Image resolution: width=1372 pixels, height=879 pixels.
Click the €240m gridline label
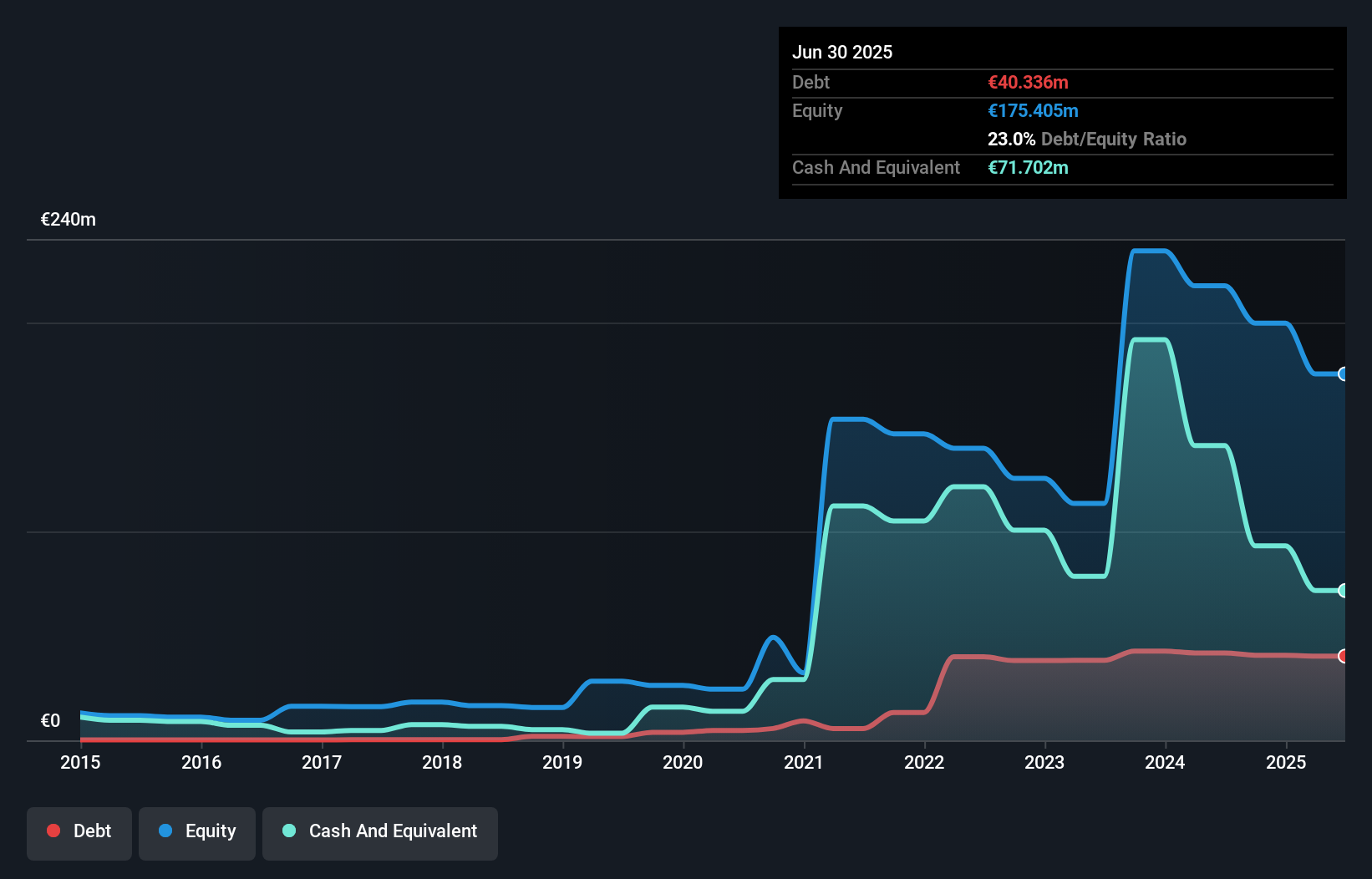tap(68, 219)
